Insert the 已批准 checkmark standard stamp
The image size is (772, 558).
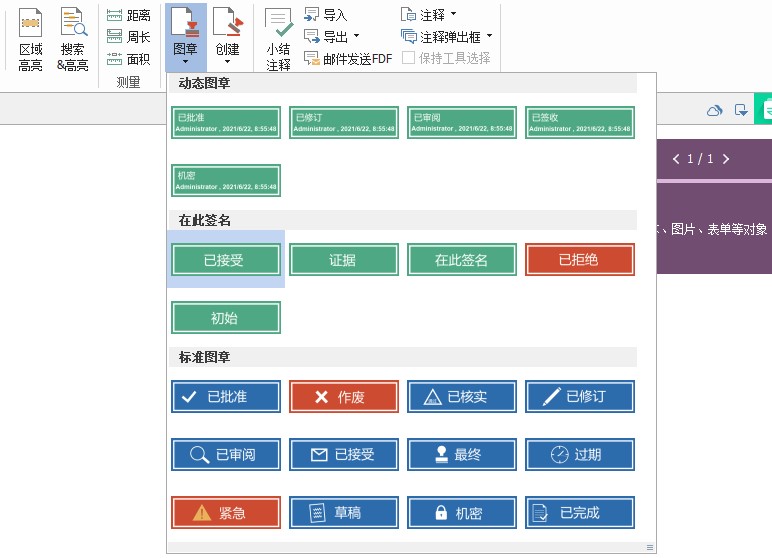click(226, 396)
